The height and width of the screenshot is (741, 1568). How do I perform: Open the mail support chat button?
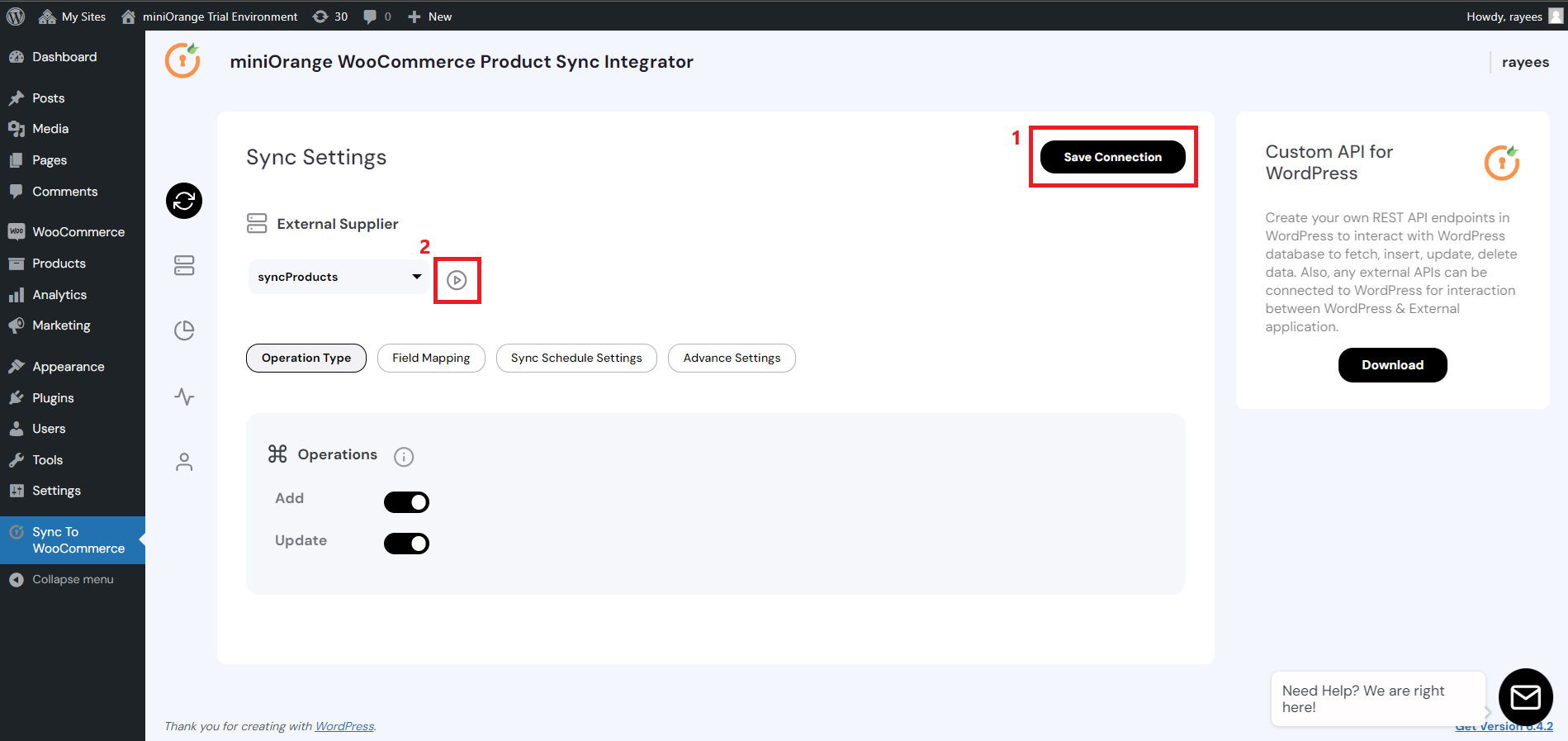point(1526,697)
